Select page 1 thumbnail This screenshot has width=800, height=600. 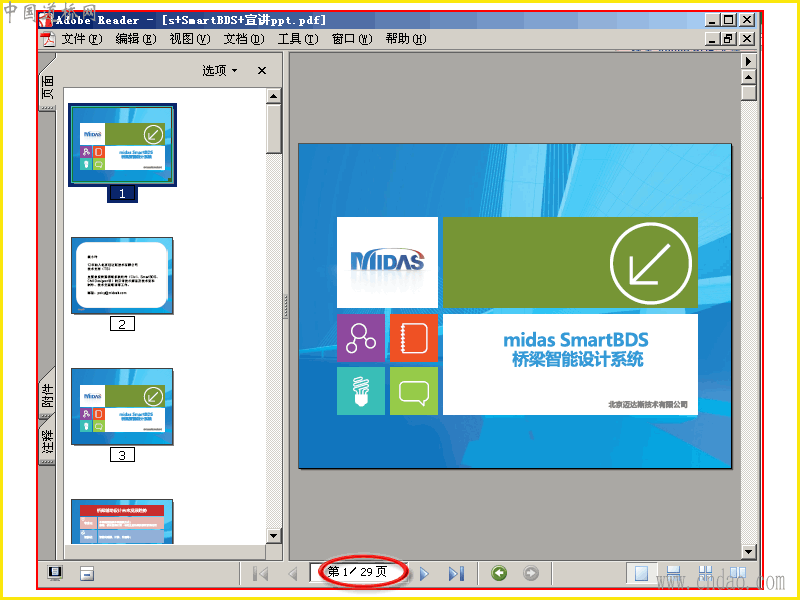click(x=122, y=145)
